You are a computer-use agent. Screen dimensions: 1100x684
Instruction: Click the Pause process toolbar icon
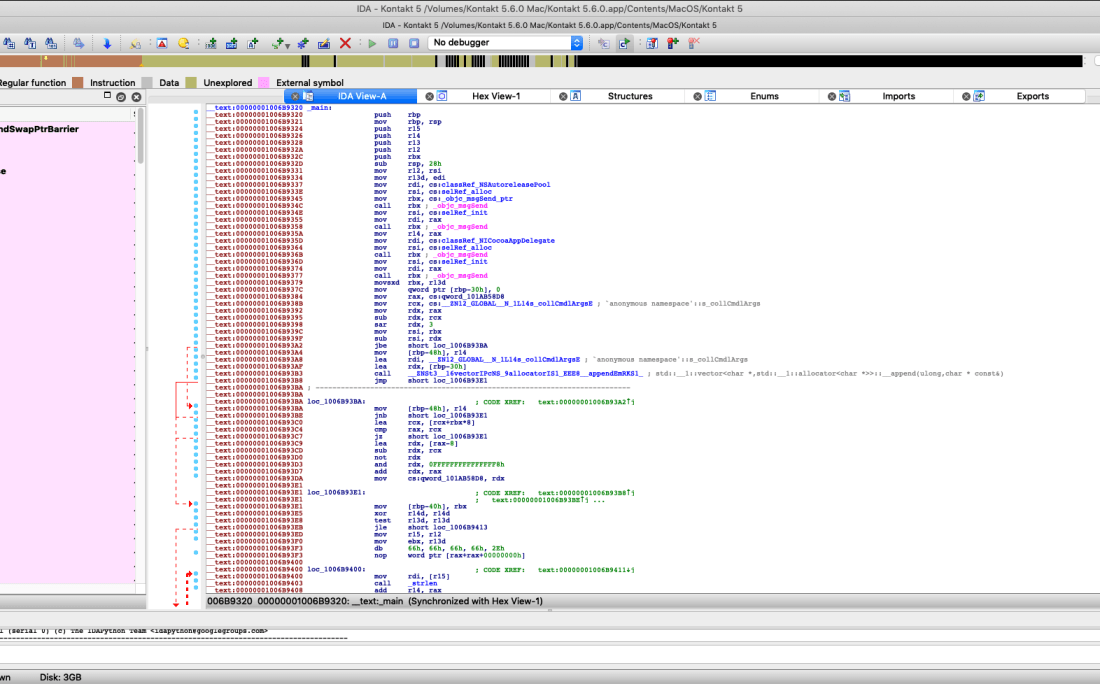click(393, 43)
